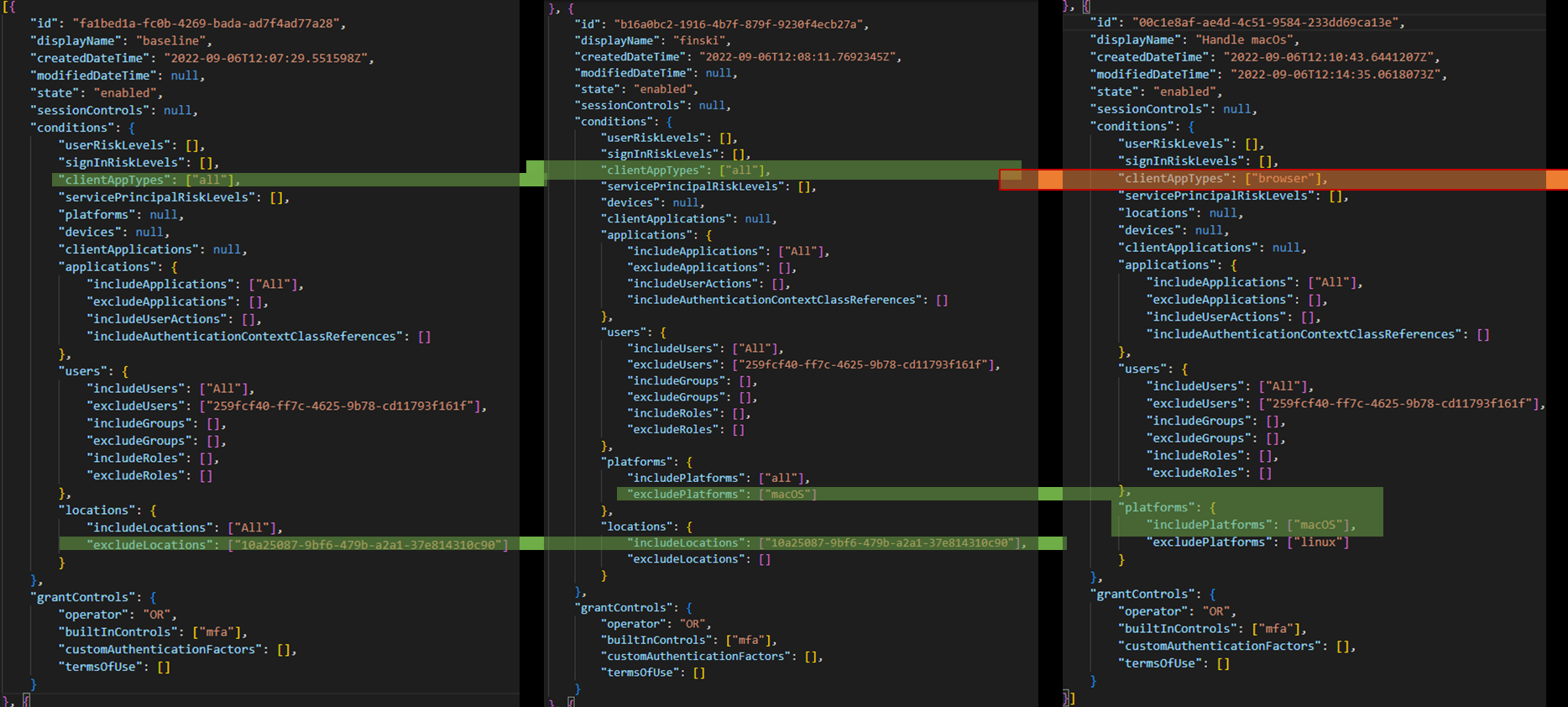Select "conditions" line in finski policy

pos(624,121)
